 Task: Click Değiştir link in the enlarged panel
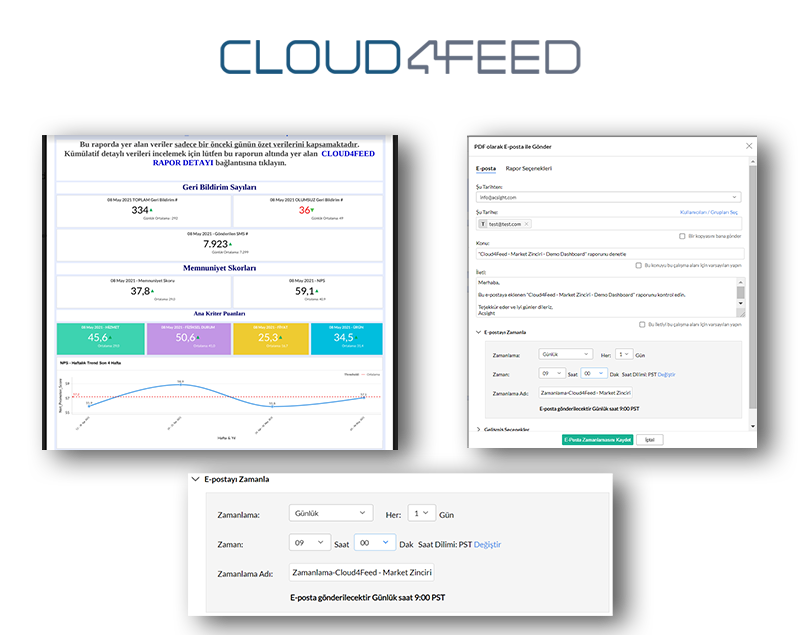click(x=487, y=544)
